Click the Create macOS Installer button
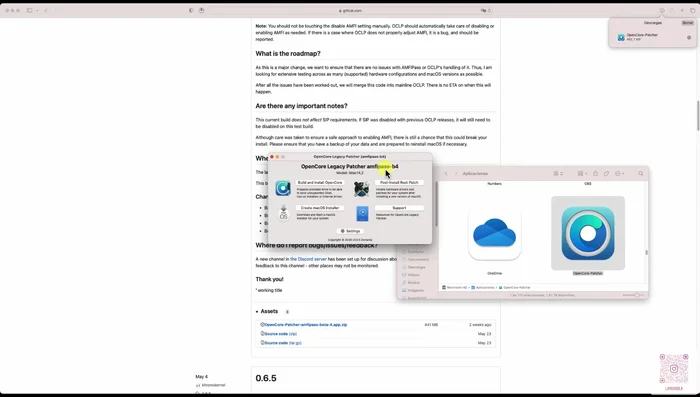The height and width of the screenshot is (397, 700). click(320, 208)
